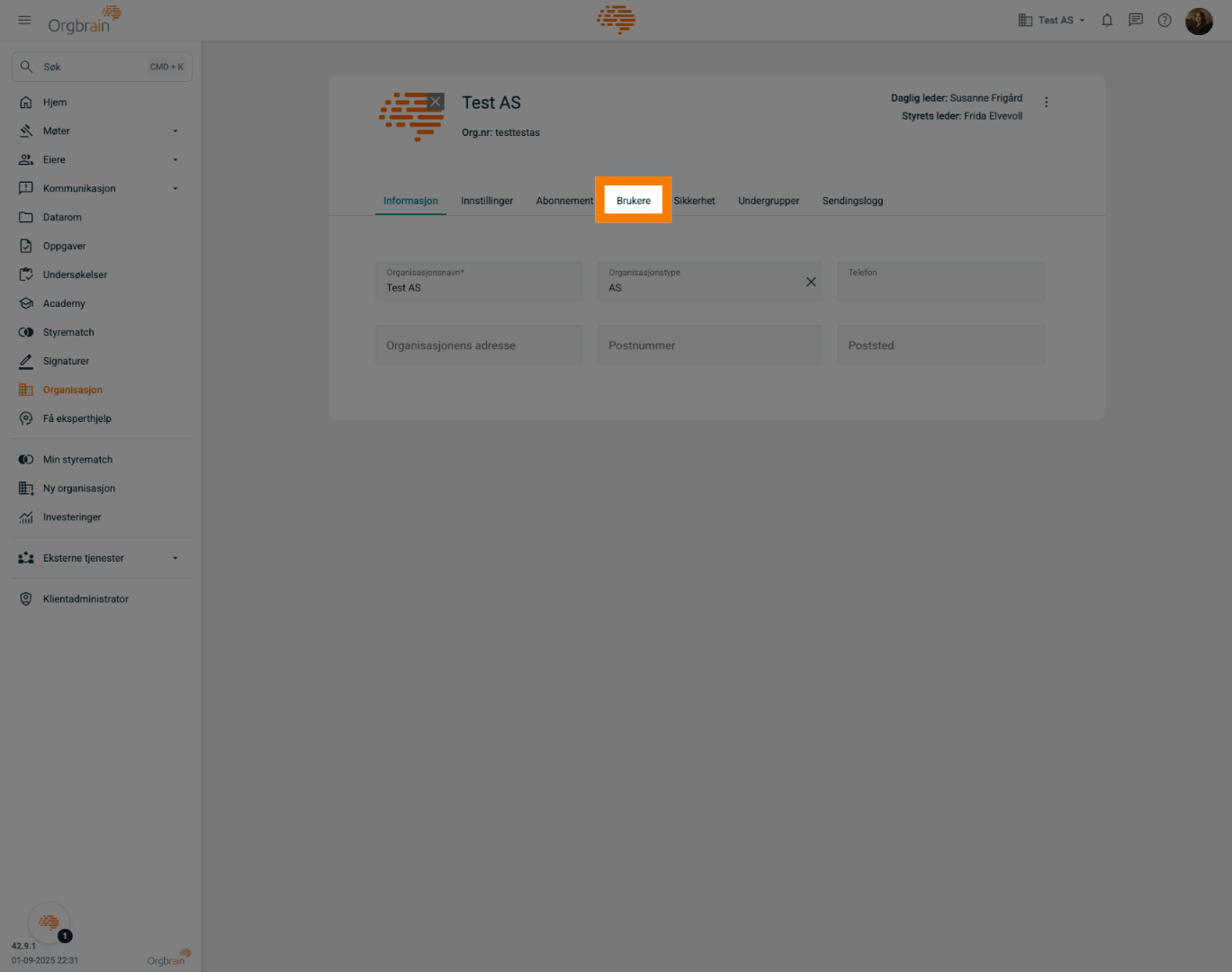Screen dimensions: 1232x972
Task: Switch to the Informasjon tab
Action: [x=410, y=202]
